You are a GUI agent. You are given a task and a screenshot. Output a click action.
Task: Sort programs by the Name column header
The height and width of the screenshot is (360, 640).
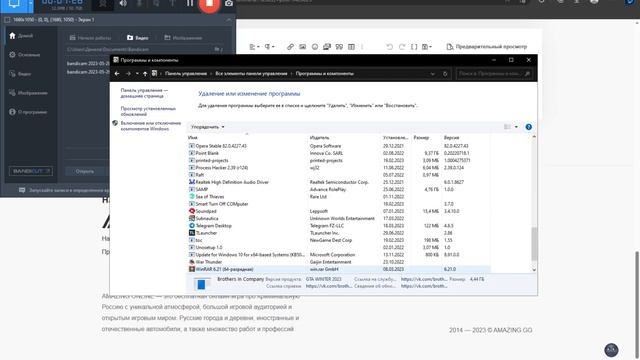tap(247, 138)
